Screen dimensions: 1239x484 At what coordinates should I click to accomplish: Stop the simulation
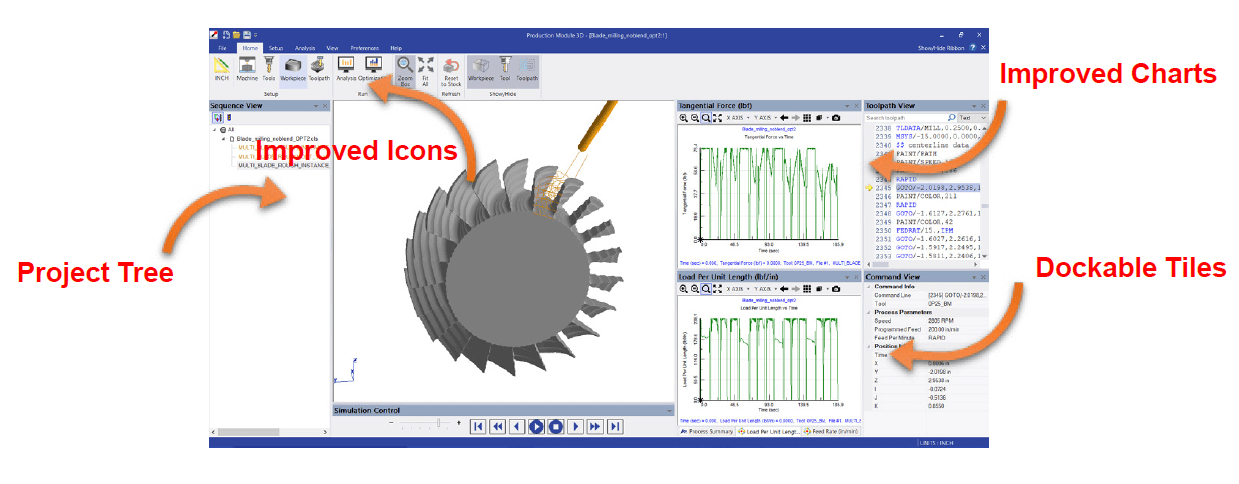(556, 426)
